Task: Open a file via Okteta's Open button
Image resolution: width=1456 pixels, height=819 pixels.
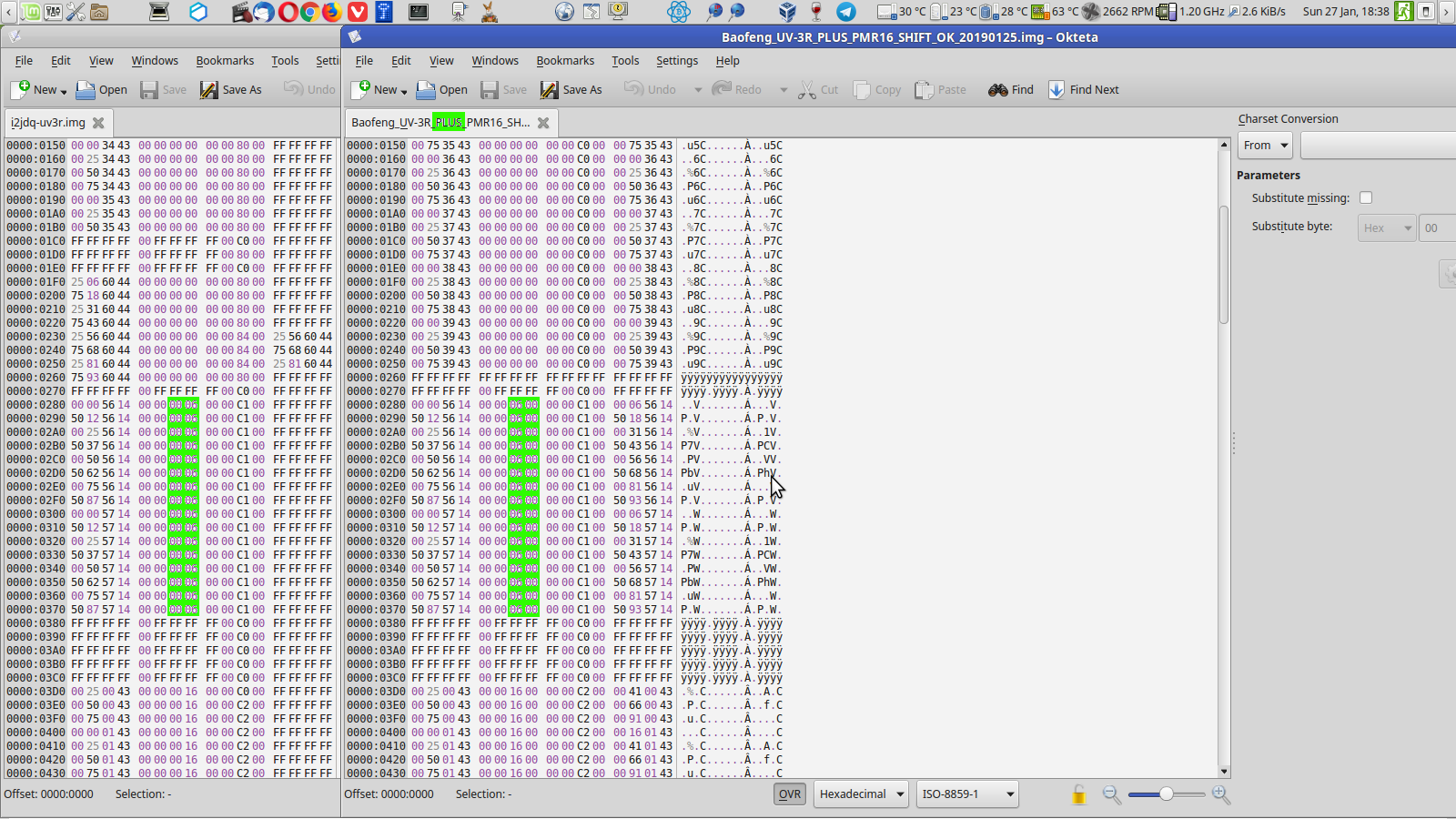Action: point(441,89)
